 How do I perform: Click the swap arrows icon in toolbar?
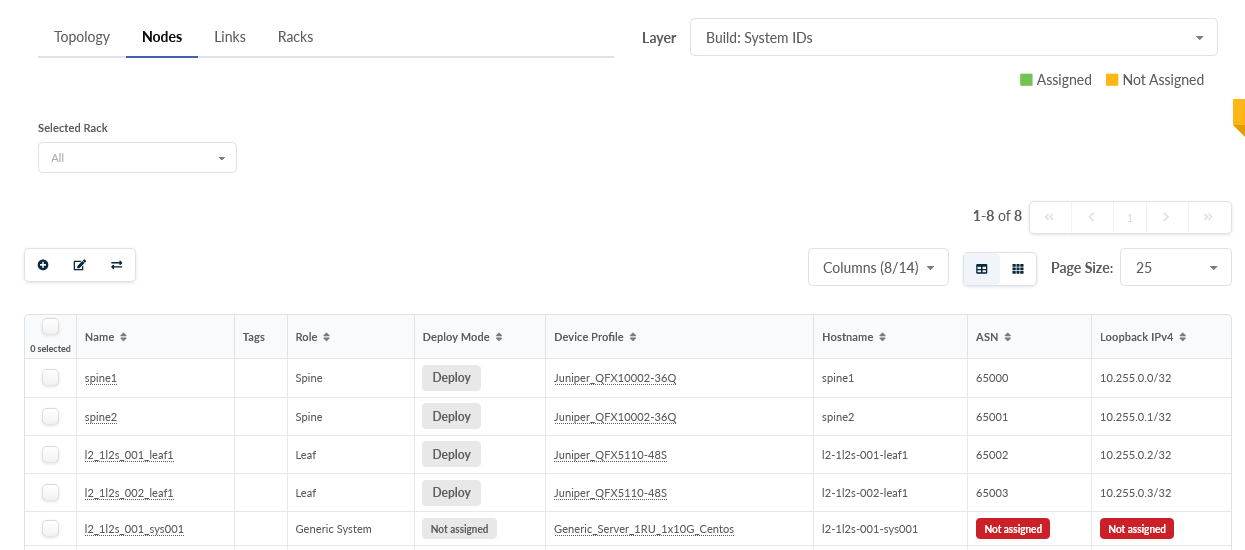tap(117, 265)
